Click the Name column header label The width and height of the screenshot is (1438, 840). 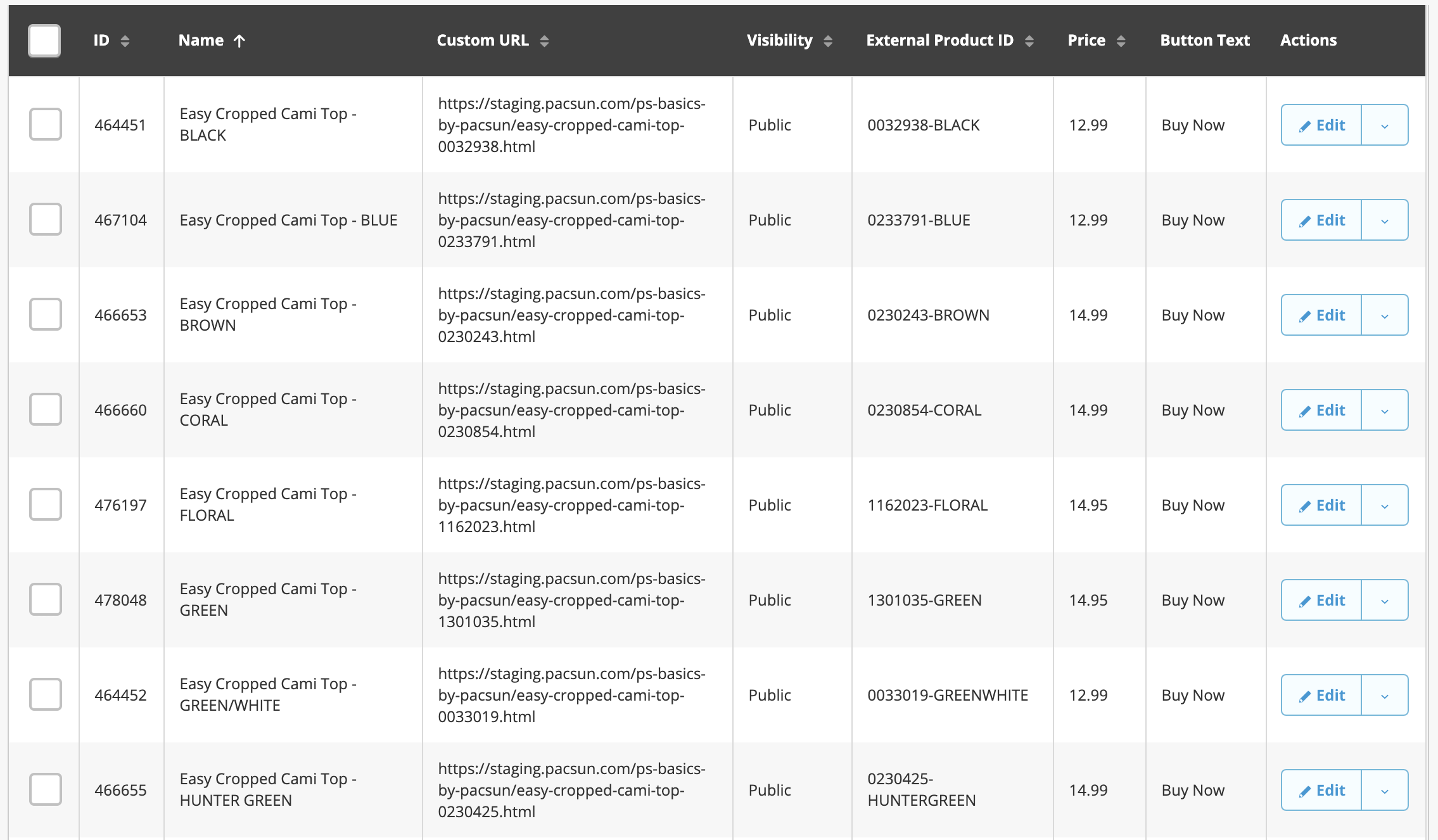tap(201, 41)
